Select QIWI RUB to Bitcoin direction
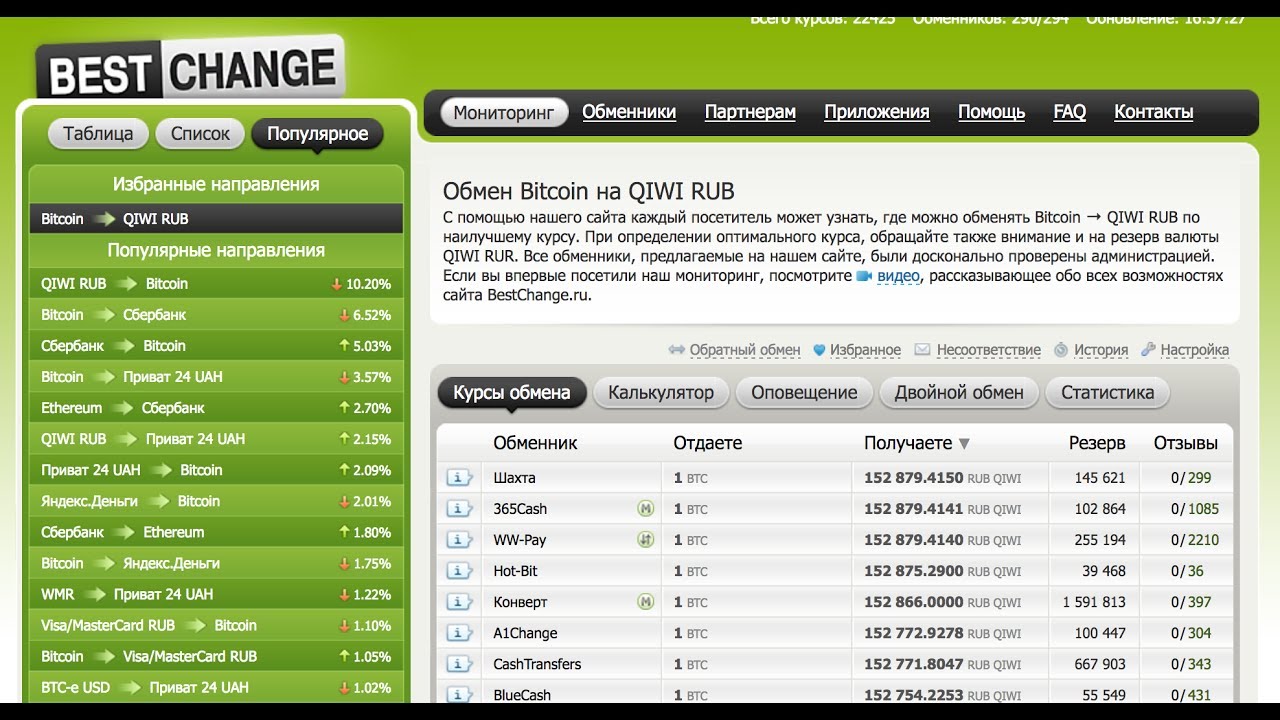Image resolution: width=1280 pixels, height=720 pixels. [216, 284]
